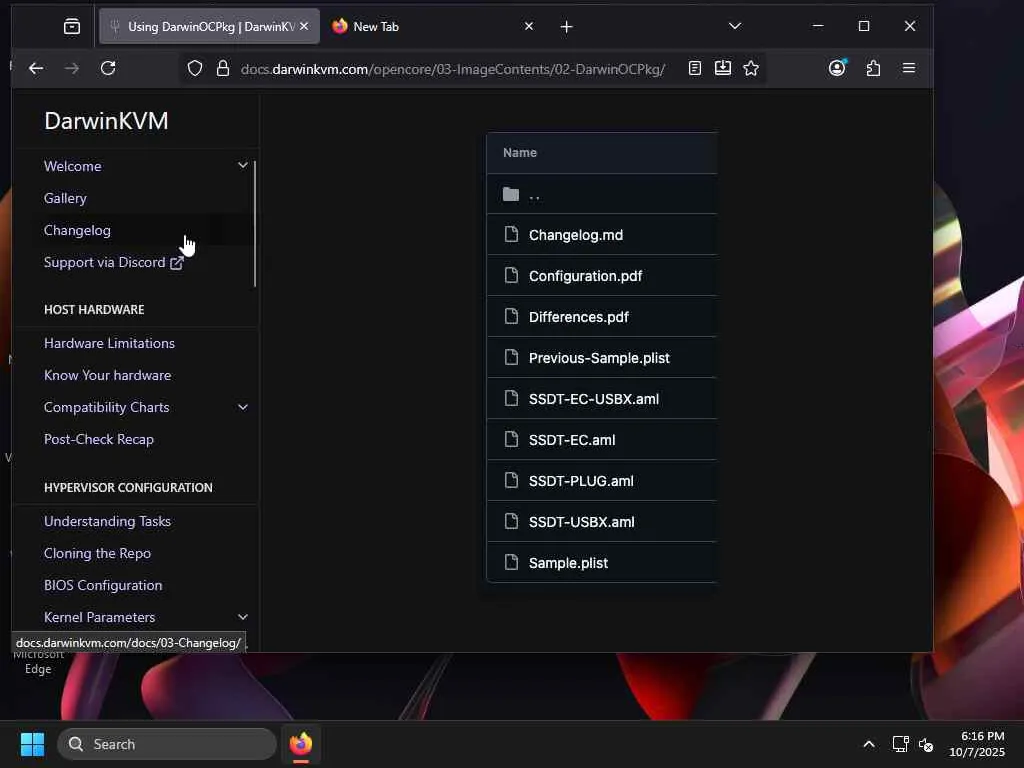Close the Using DarwinOCPkg tab
1024x768 pixels.
304,26
